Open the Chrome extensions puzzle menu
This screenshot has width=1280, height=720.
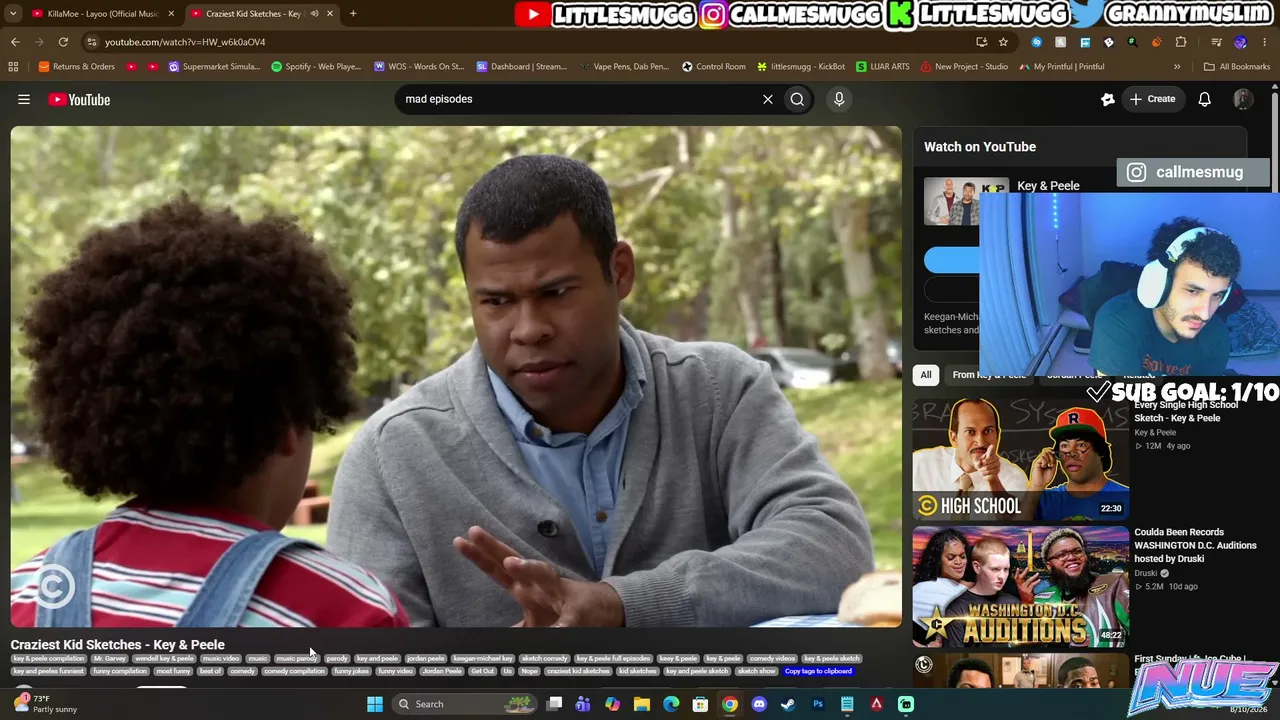pos(1181,42)
